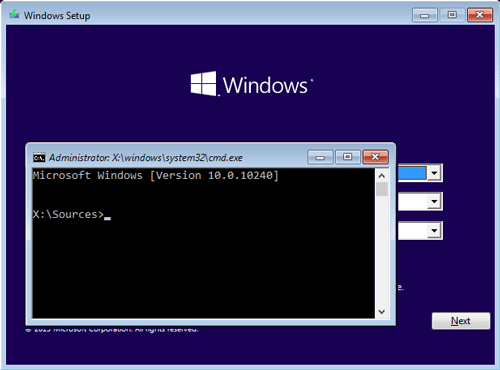Screen dimensions: 500x370
Task: Click the Windows Setup title bar icon
Action: pos(14,15)
